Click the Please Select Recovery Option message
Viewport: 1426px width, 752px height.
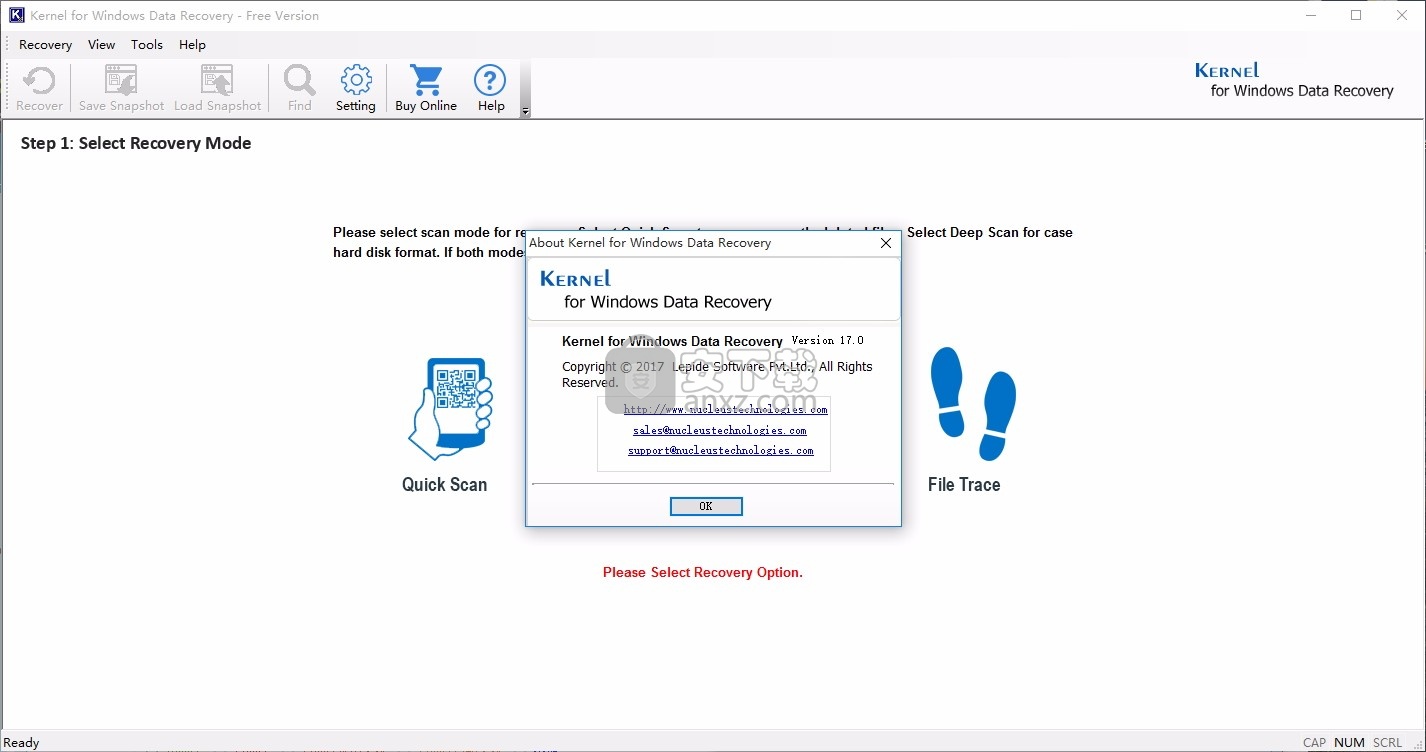(x=703, y=572)
